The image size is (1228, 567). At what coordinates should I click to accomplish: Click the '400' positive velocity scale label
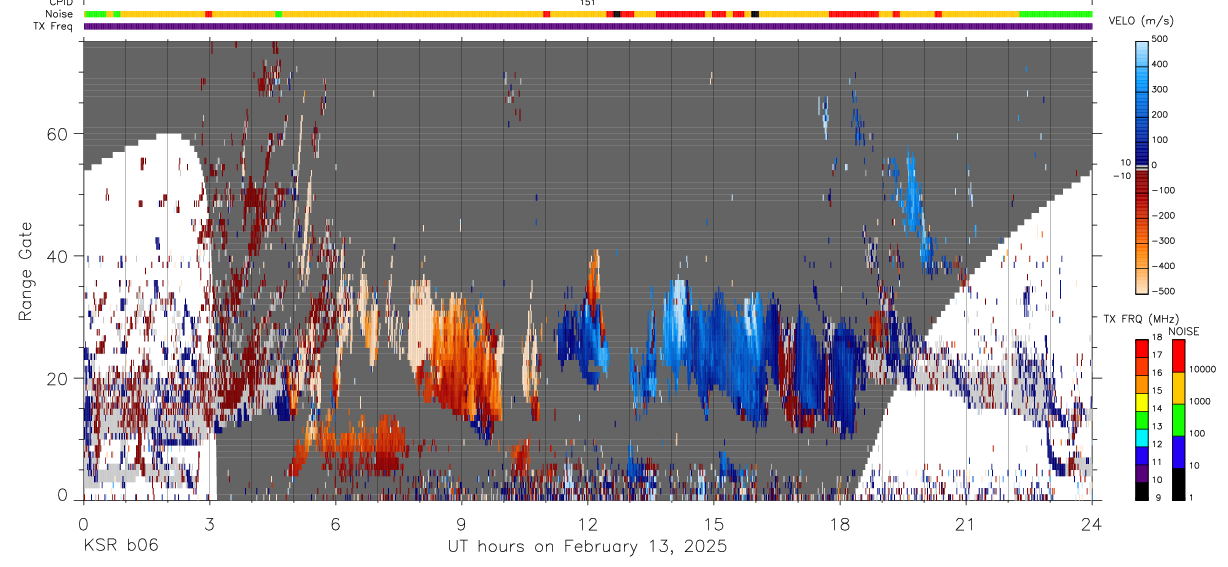(1161, 64)
